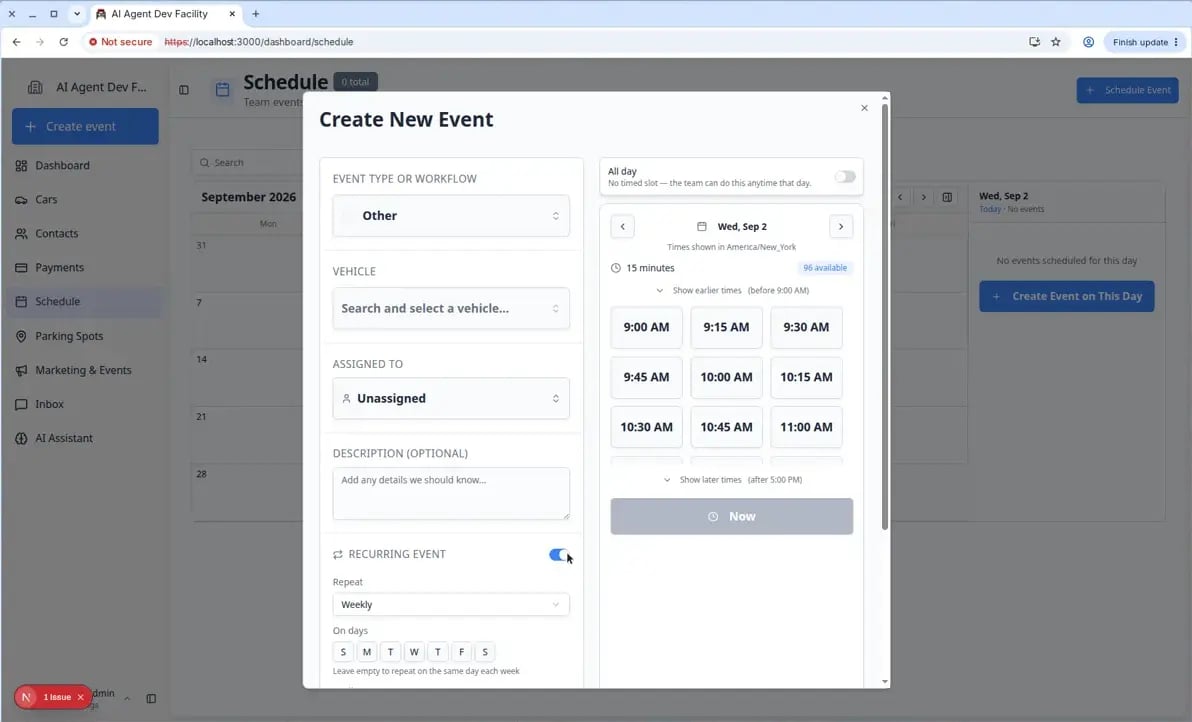1192x722 pixels.
Task: Toggle Wednesday in On days
Action: [414, 652]
